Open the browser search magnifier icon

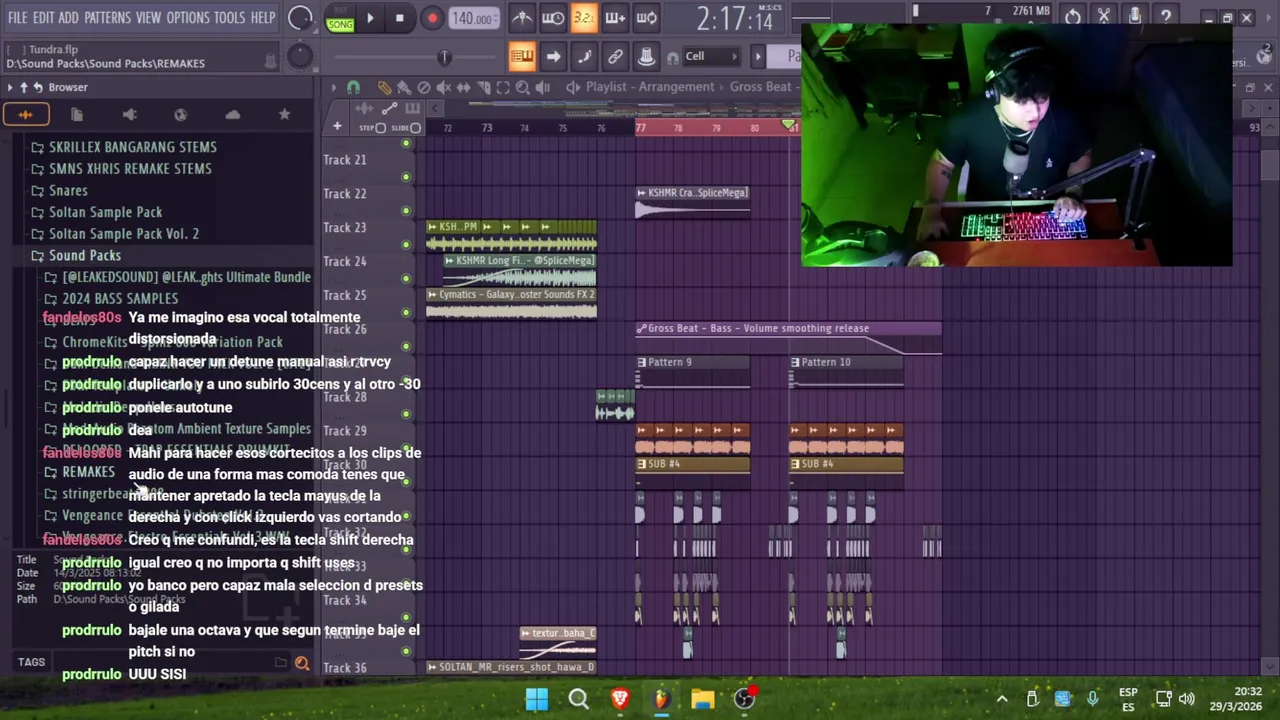coord(302,663)
